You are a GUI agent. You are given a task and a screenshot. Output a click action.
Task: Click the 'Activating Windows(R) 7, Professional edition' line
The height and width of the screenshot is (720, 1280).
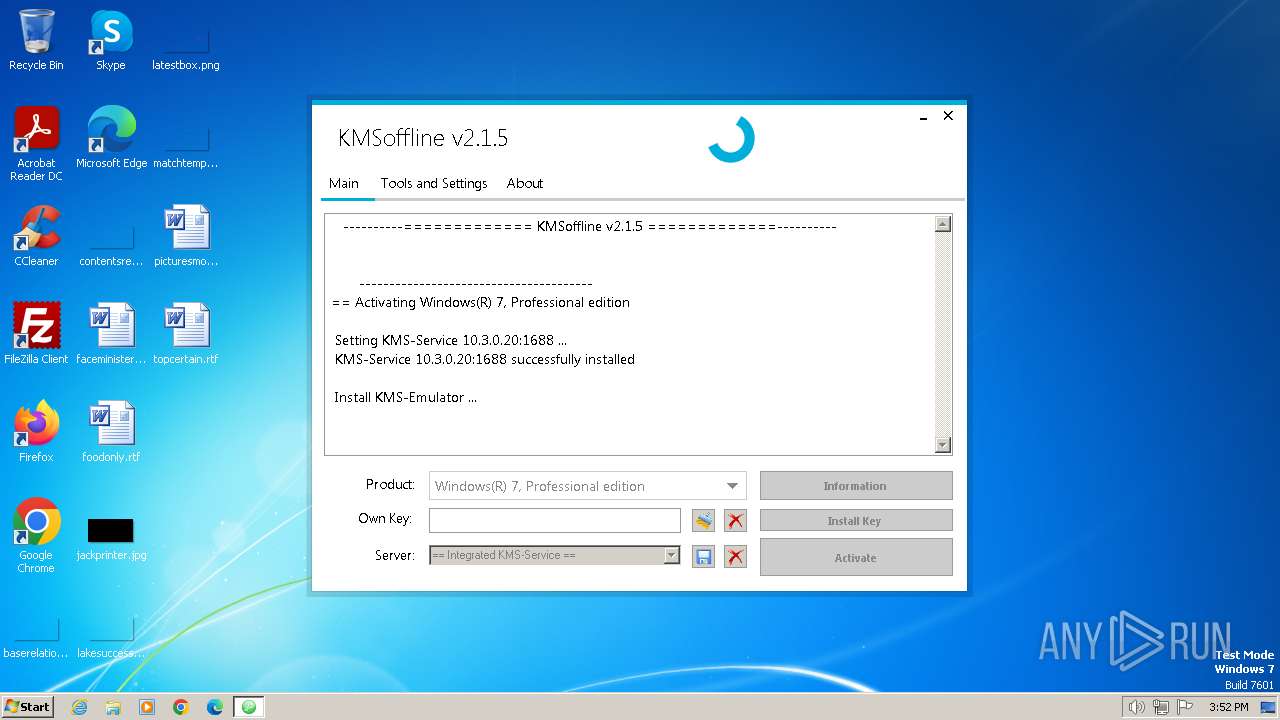click(x=481, y=302)
